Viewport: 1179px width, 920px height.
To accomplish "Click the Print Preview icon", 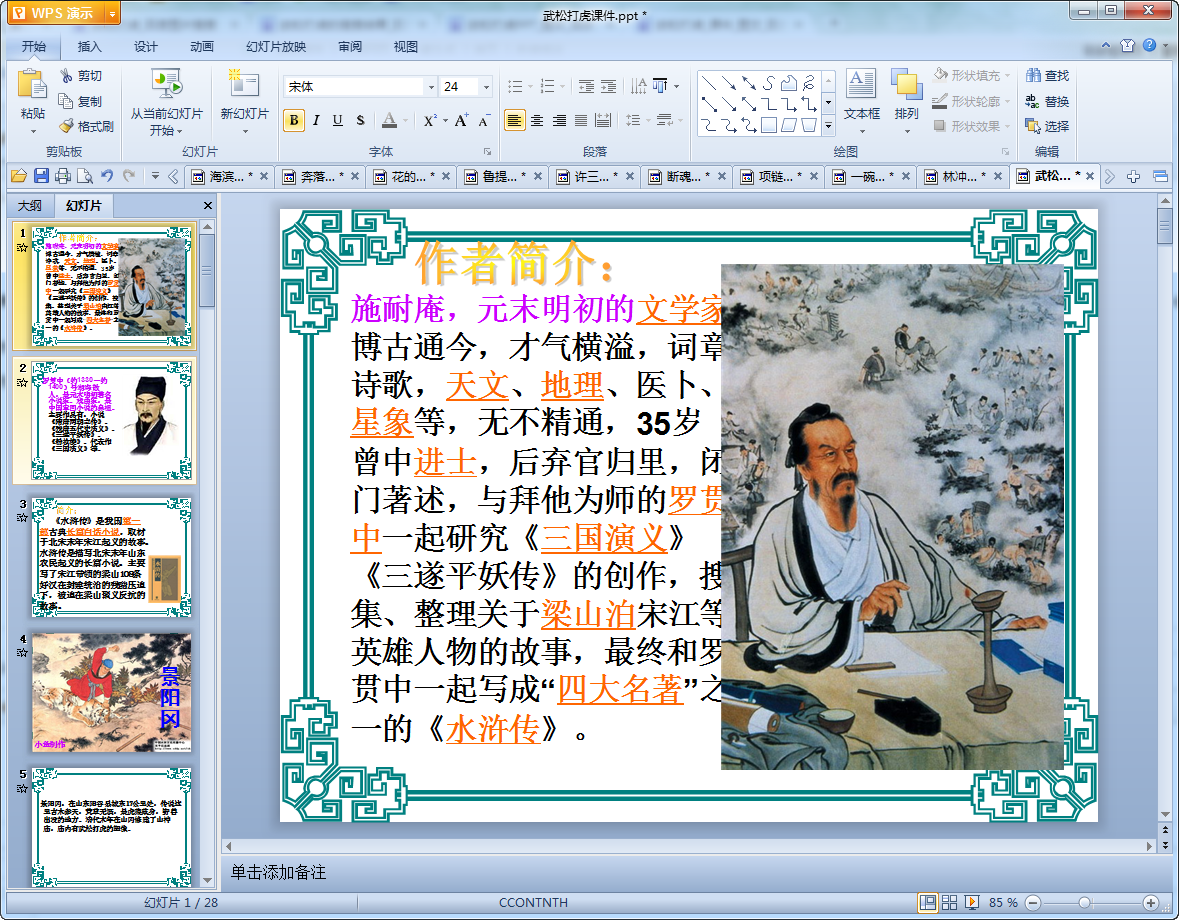I will (x=85, y=176).
